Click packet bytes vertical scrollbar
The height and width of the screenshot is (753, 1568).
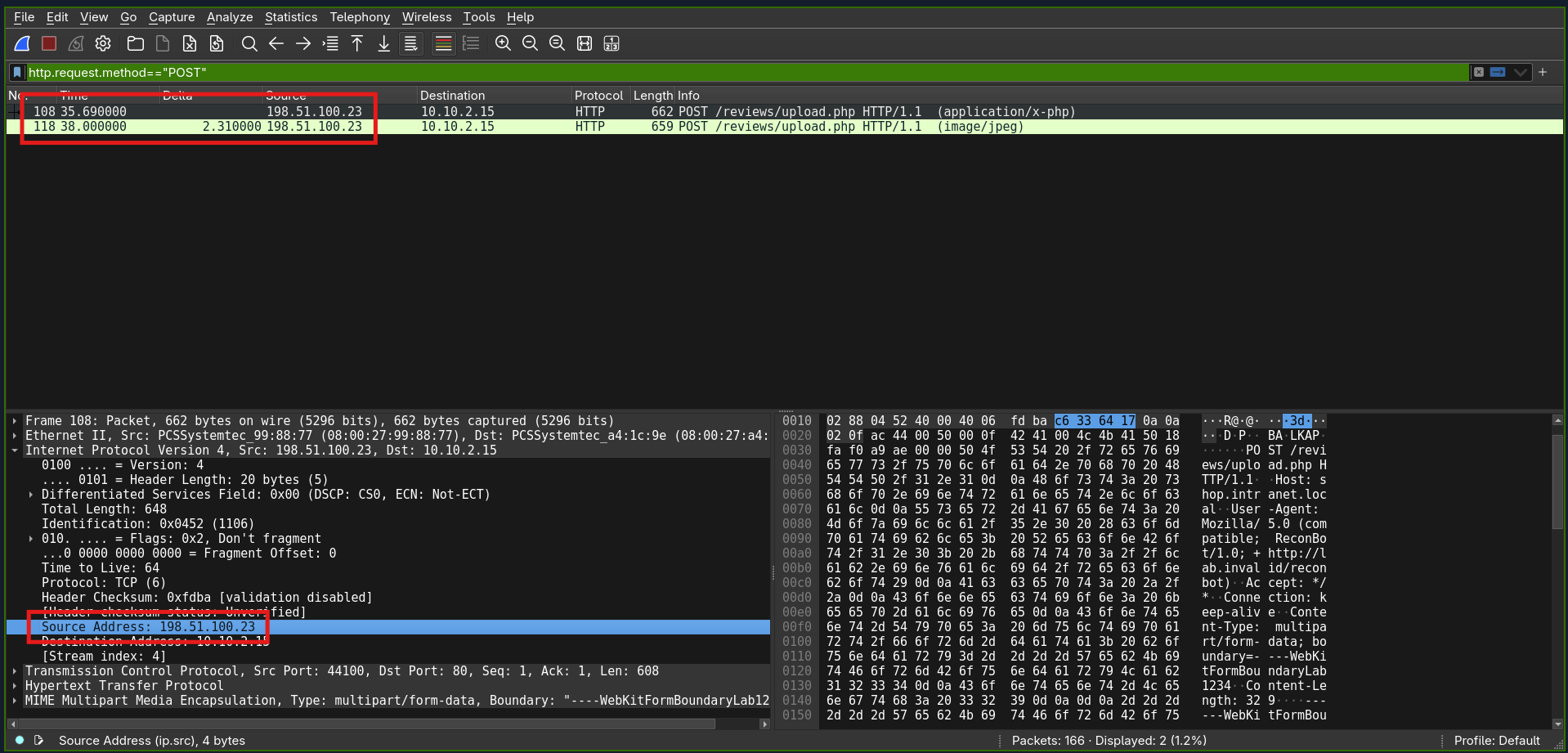(1557, 482)
